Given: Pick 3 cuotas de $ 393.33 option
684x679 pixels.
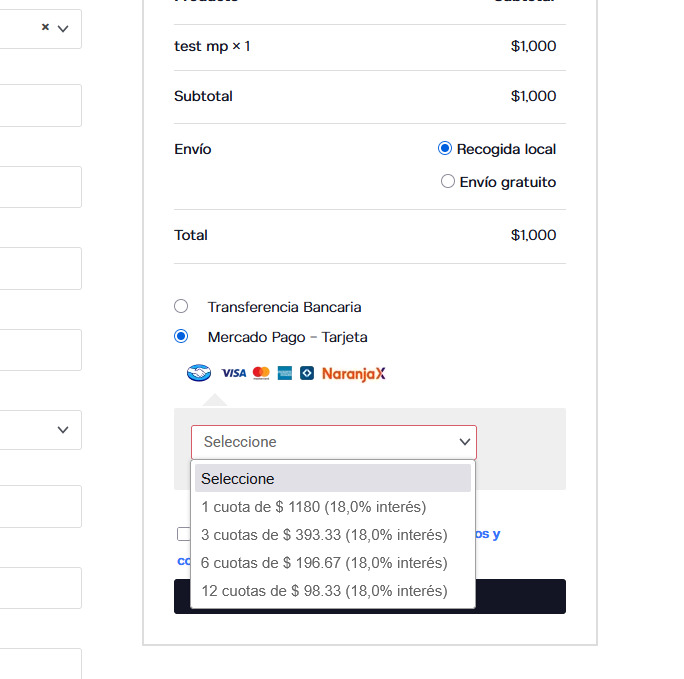Looking at the screenshot, I should click(x=333, y=535).
